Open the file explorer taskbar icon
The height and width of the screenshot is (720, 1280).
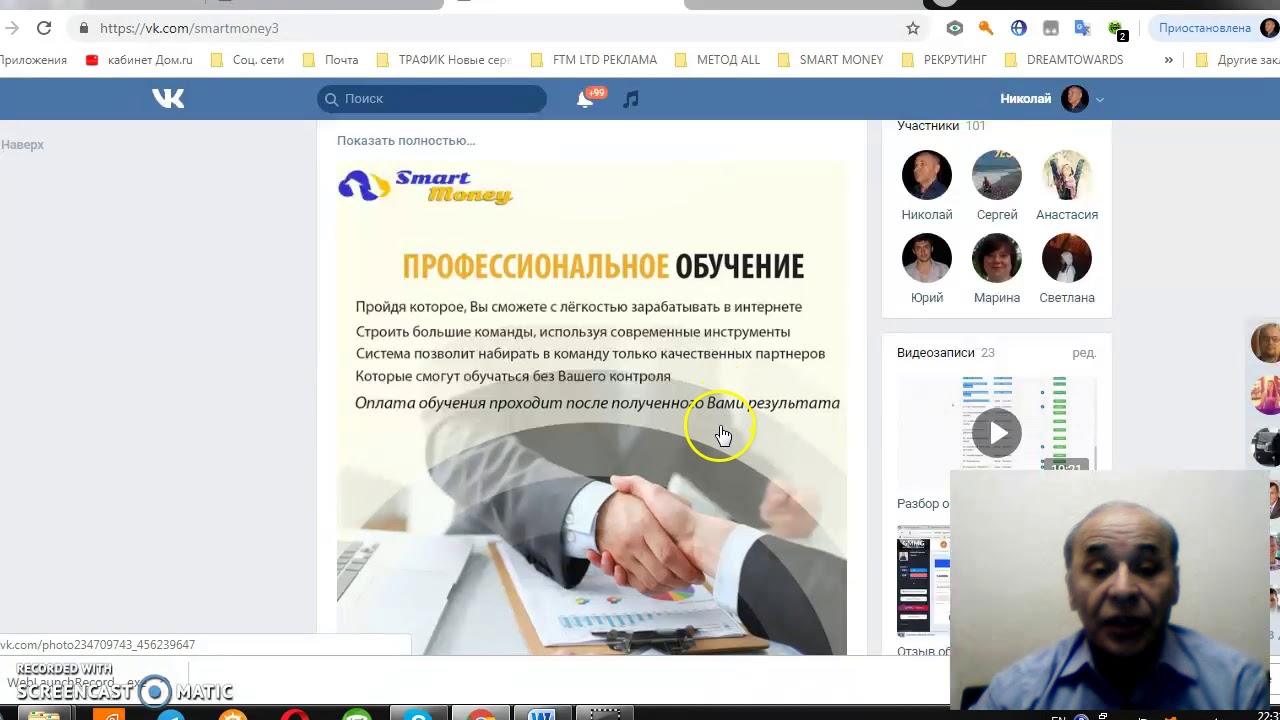click(x=43, y=714)
